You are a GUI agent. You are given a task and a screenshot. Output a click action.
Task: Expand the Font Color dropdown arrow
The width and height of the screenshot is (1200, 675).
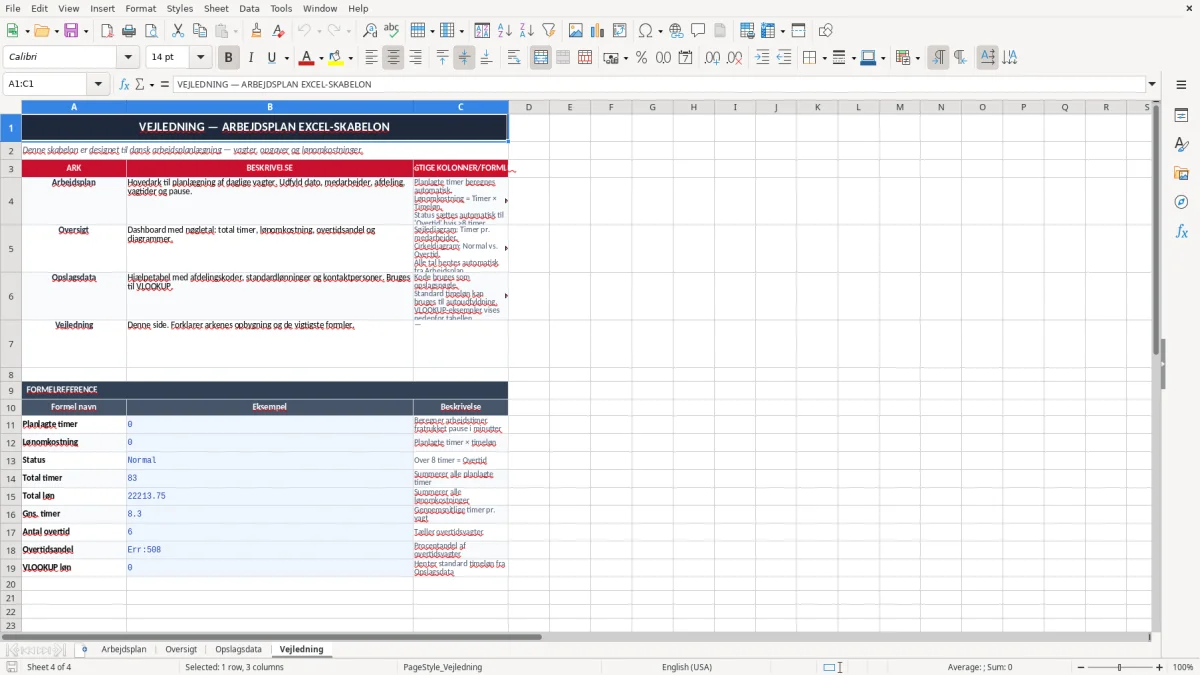coord(321,58)
